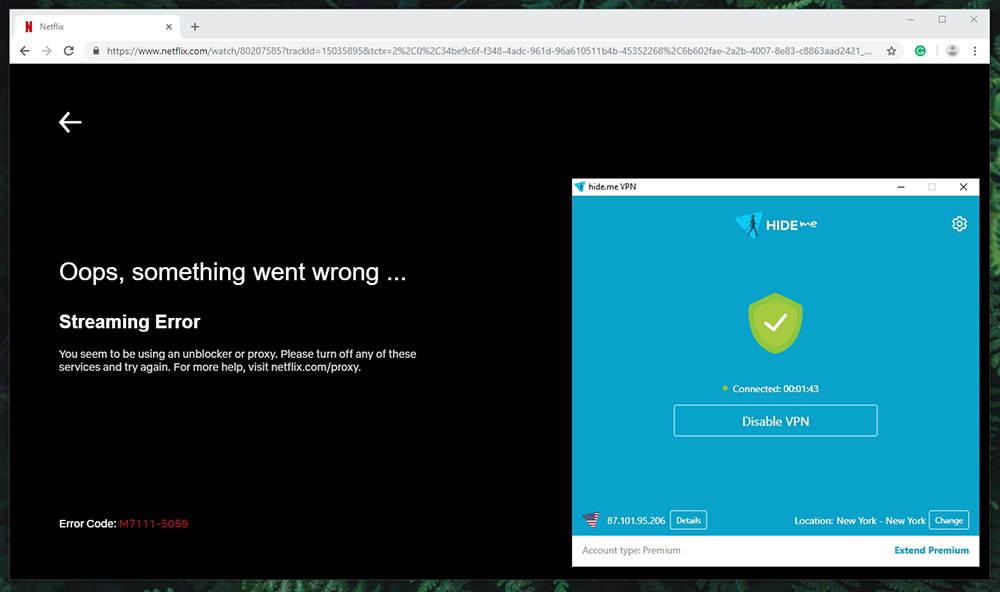Open Chrome three-dot menu
Image resolution: width=1000 pixels, height=592 pixels.
[974, 51]
